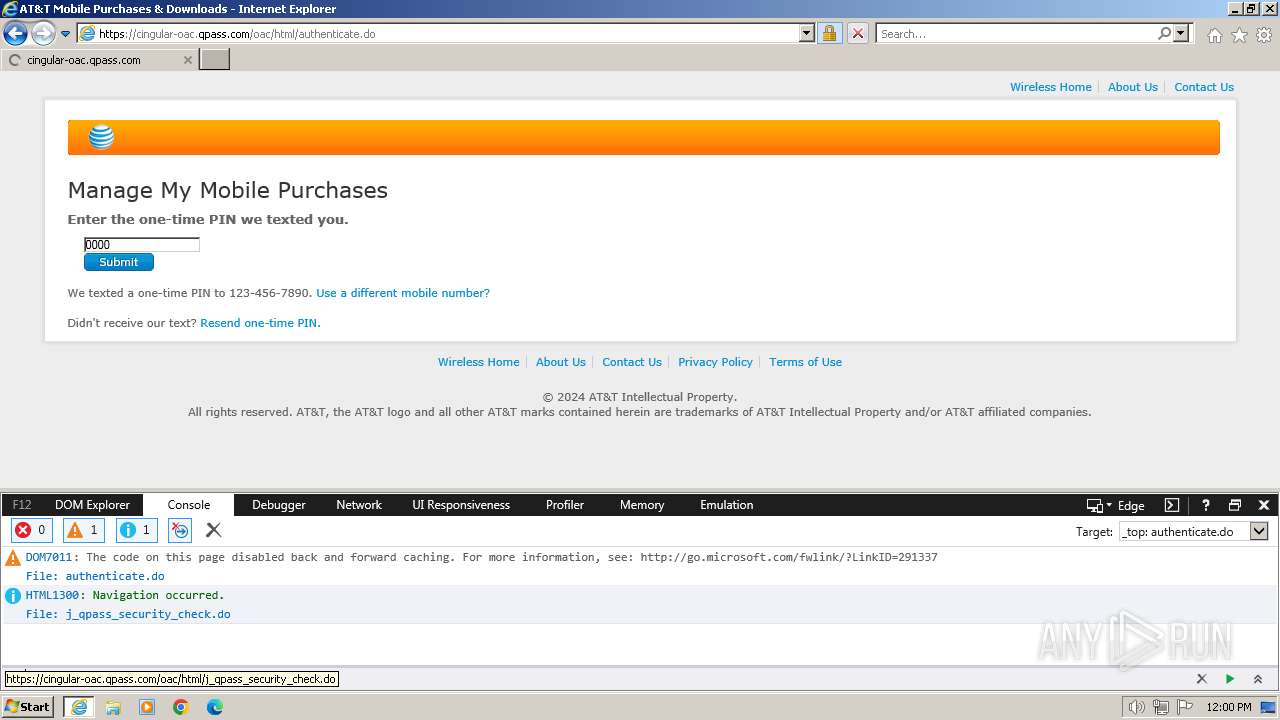Launch Microsoft Edge from taskbar
This screenshot has height=720, width=1280.
215,707
